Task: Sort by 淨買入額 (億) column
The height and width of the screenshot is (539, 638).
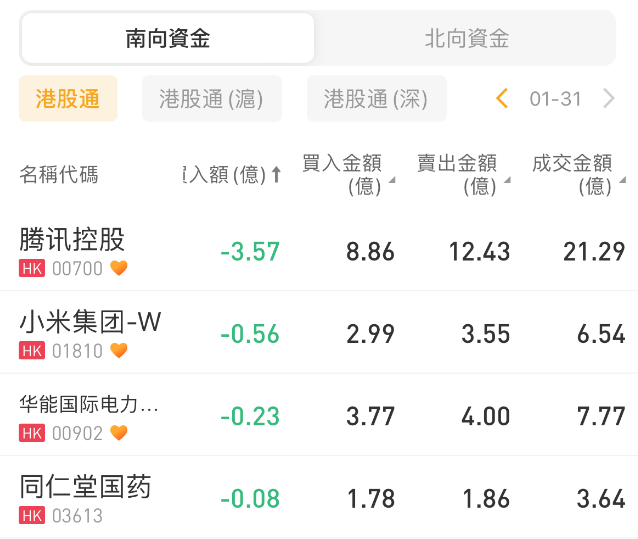Action: [x=232, y=175]
